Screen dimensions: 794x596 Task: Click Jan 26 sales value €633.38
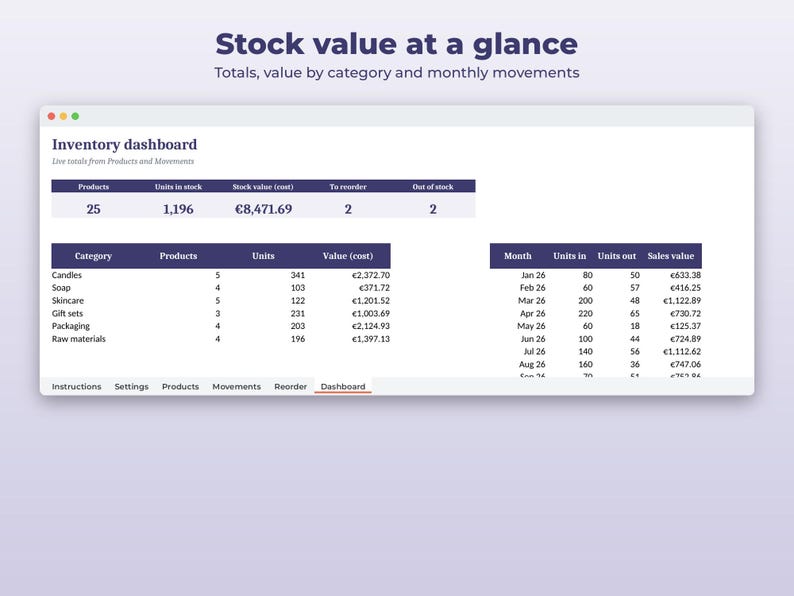[x=686, y=275]
